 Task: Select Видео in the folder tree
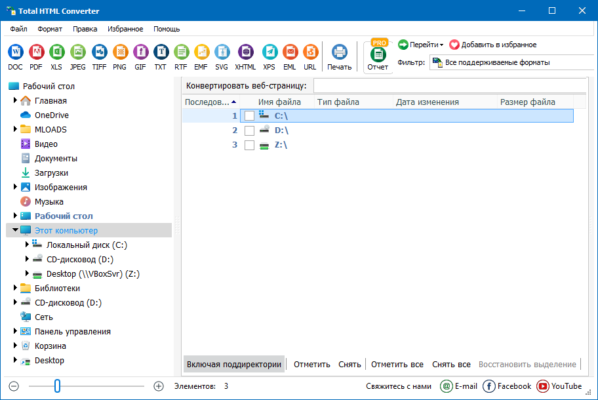click(46, 144)
